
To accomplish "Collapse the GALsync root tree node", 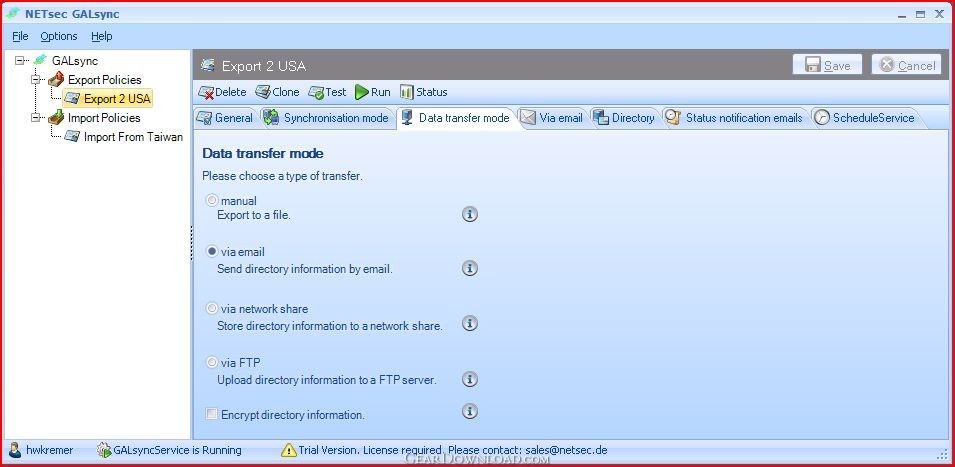I will pos(20,60).
